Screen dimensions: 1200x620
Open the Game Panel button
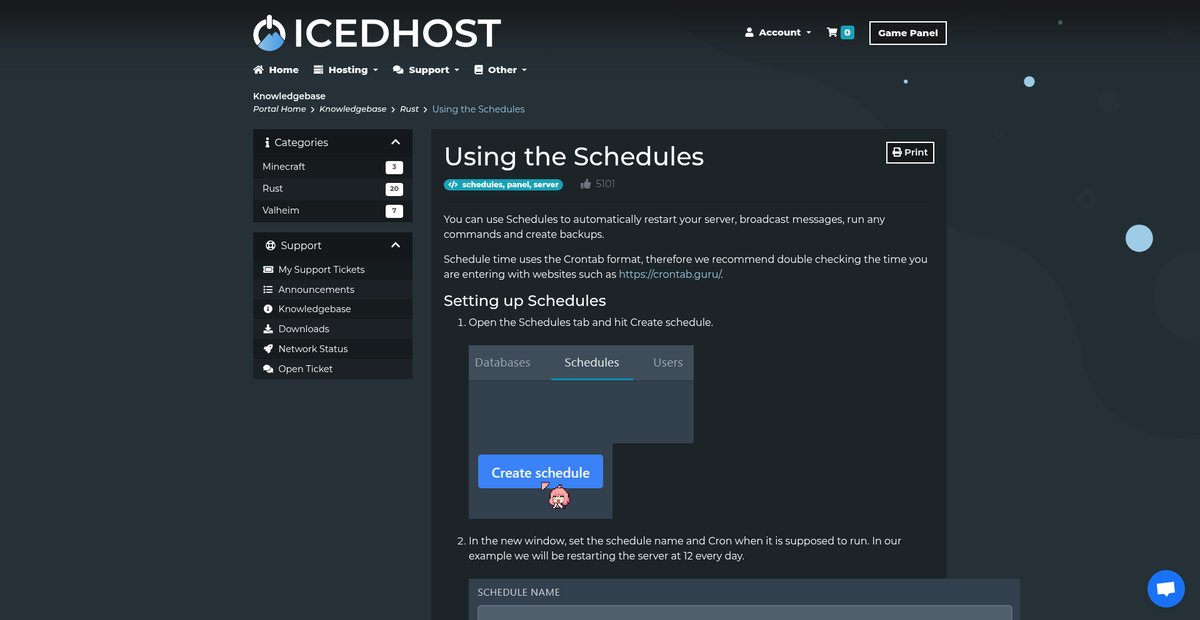(908, 33)
